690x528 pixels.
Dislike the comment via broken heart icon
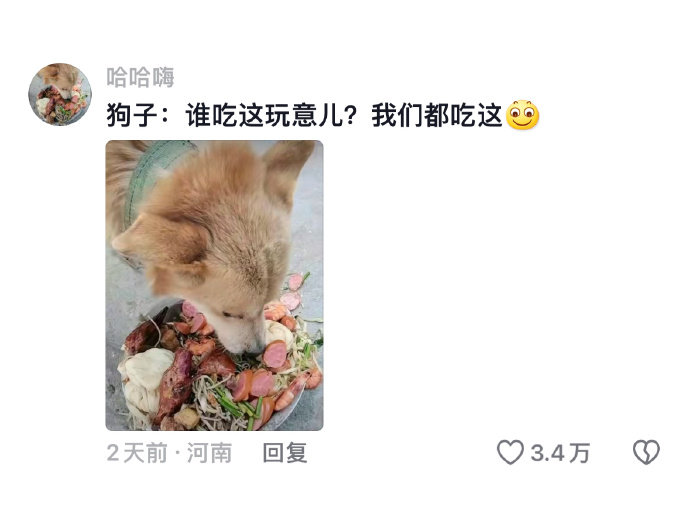click(646, 452)
